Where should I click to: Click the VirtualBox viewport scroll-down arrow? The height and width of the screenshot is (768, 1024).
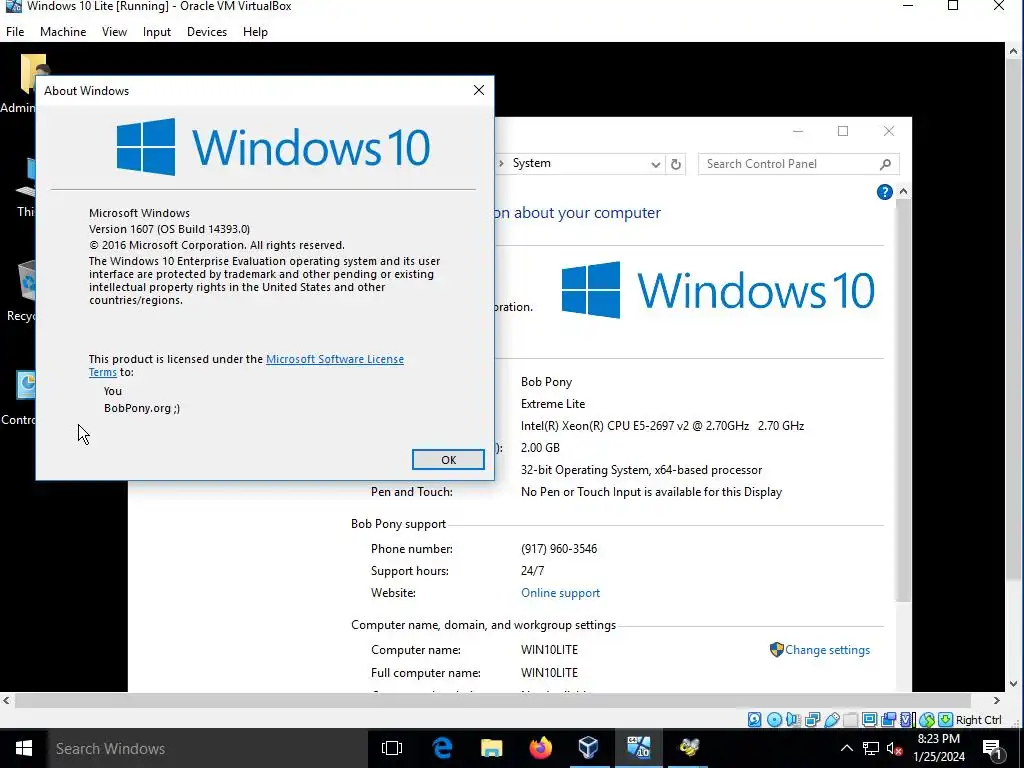click(x=1014, y=684)
